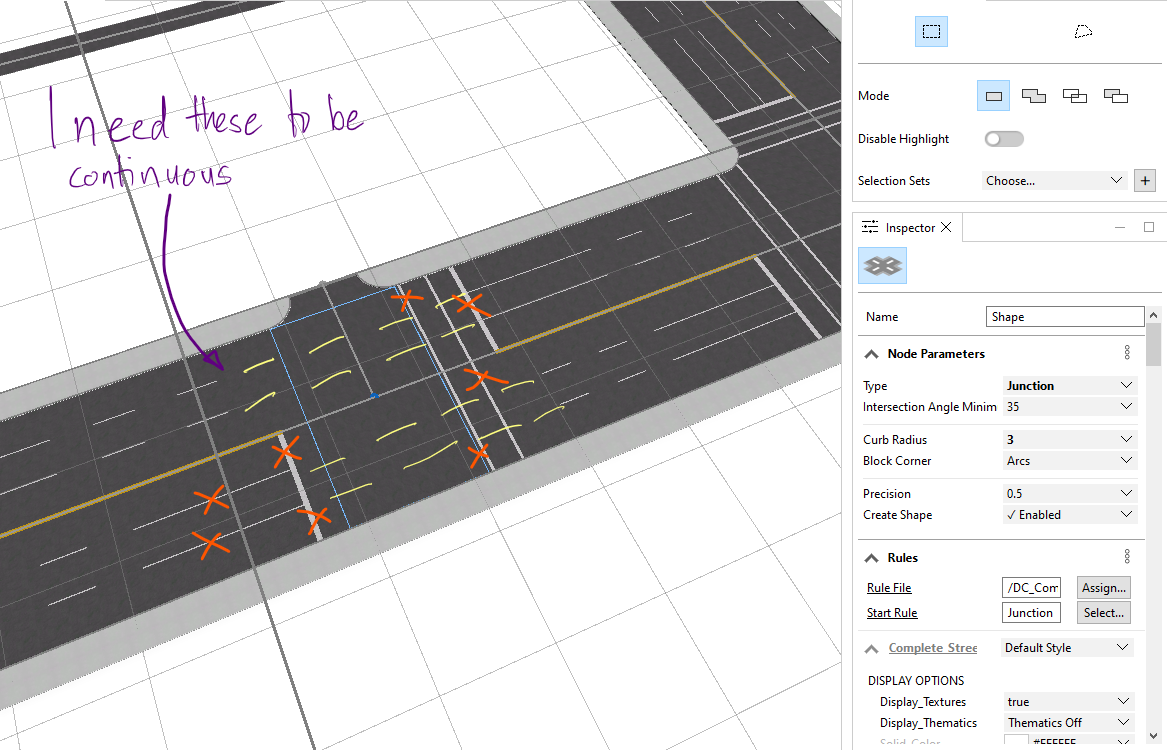1167x750 pixels.
Task: Click the Inspector panel settings icon
Action: 1127,352
